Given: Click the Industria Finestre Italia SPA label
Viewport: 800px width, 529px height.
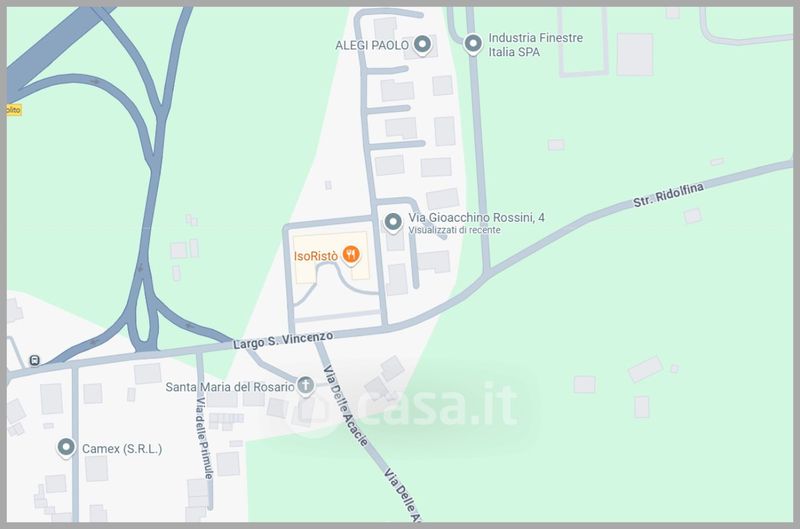Looking at the screenshot, I should pos(535,45).
